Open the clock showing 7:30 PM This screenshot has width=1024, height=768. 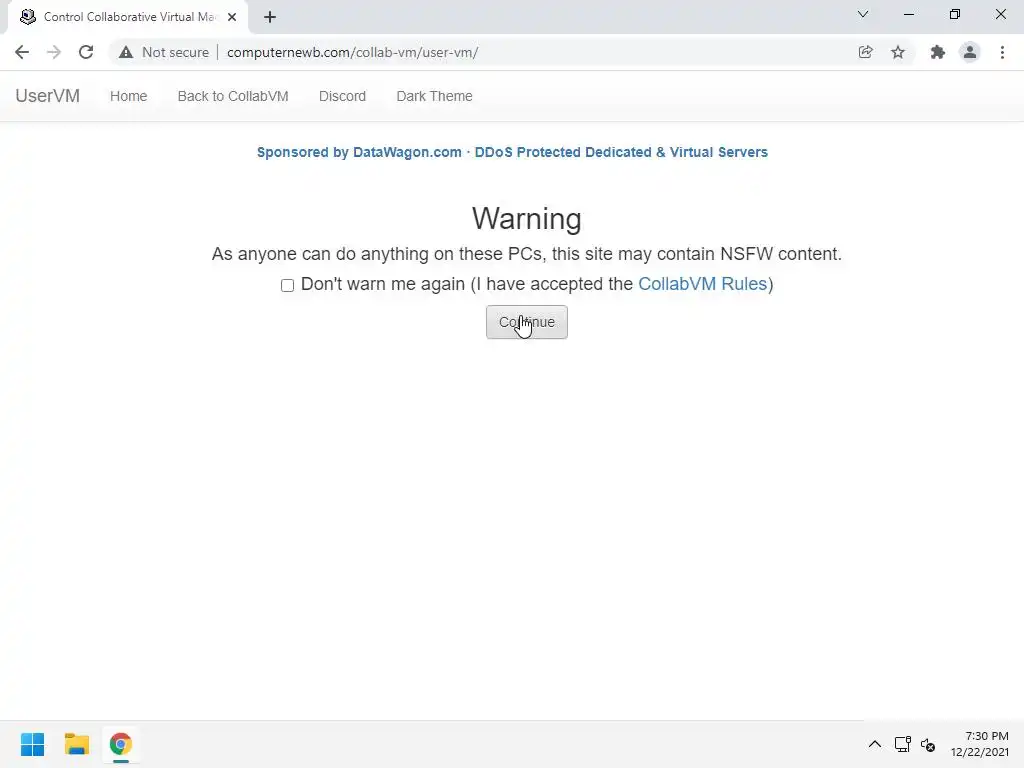coord(980,744)
